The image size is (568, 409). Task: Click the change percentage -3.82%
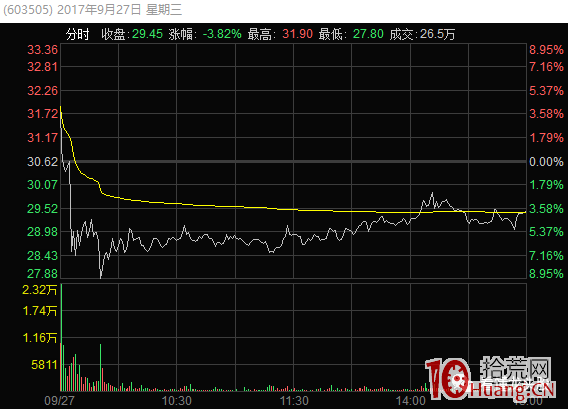[222, 34]
